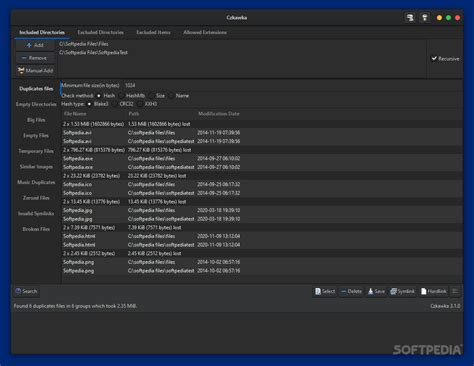Click the group header 2 x 1.53 MiB

tap(262, 124)
